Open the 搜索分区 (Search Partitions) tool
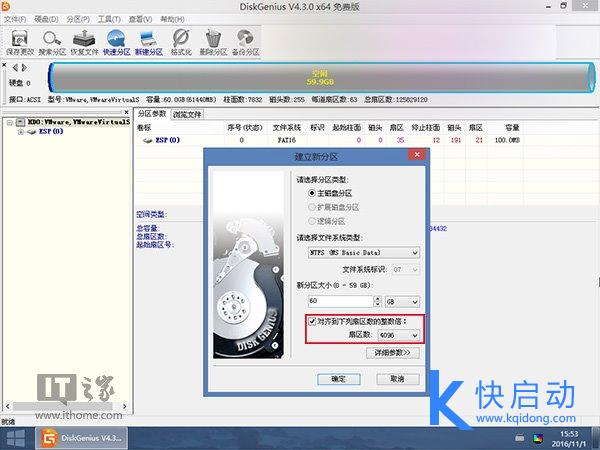The width and height of the screenshot is (600, 450). click(x=52, y=42)
